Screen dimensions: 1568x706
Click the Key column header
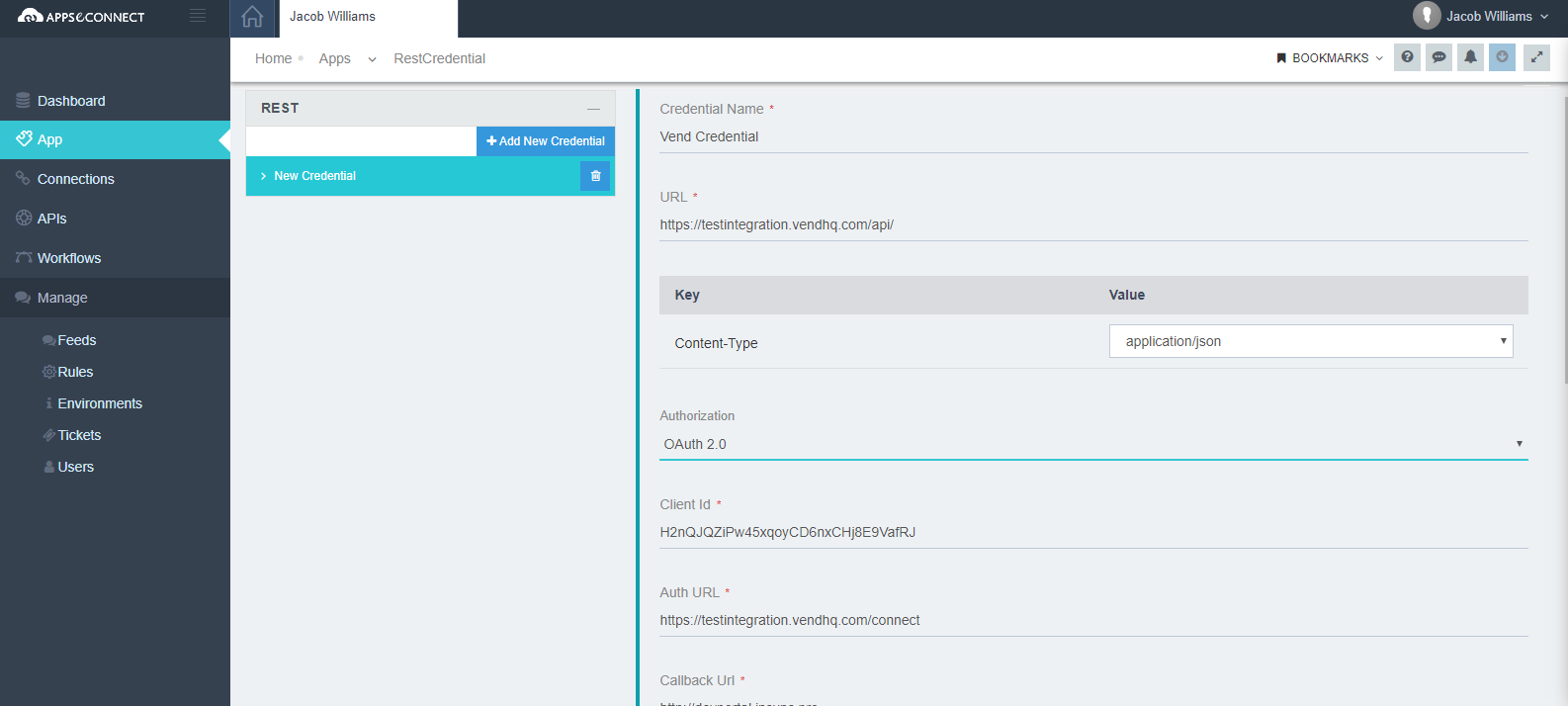coord(687,295)
